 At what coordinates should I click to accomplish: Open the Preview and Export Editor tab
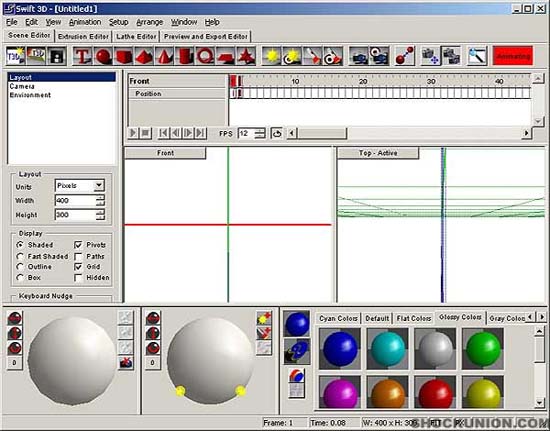[206, 36]
